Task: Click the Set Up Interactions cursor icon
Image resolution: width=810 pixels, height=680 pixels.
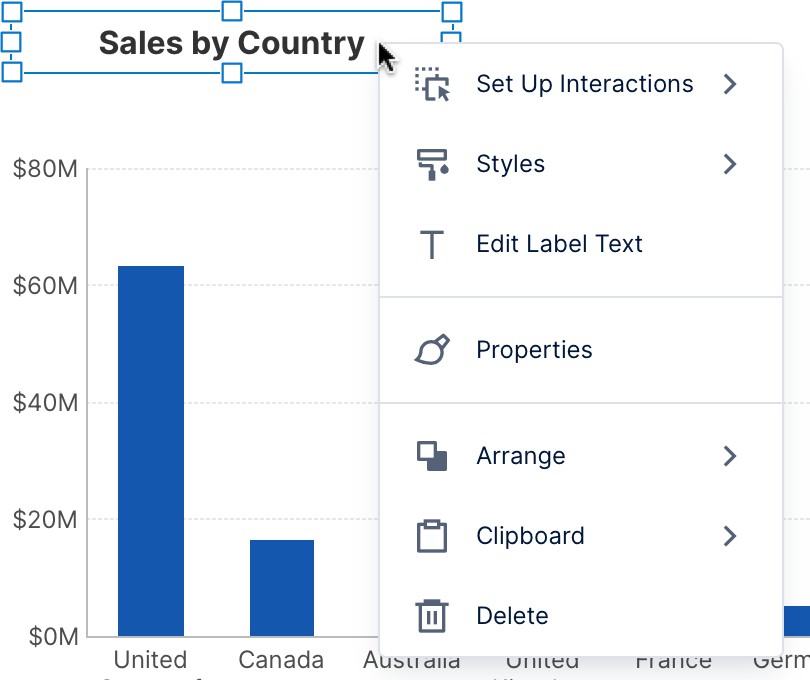Action: (x=430, y=84)
